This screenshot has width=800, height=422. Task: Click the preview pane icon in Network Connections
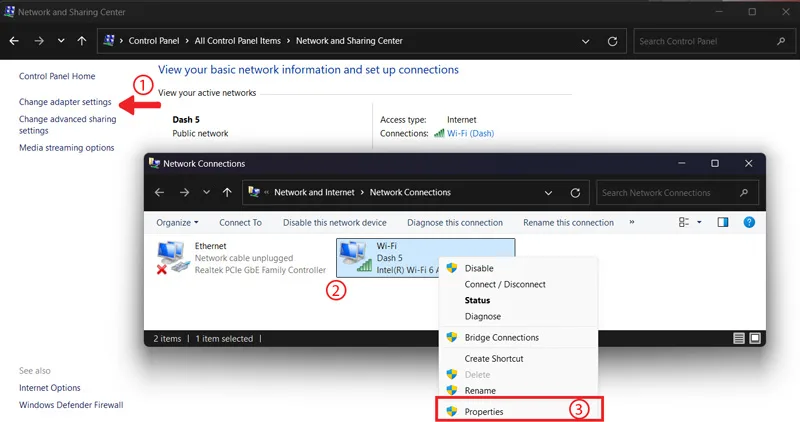(722, 222)
